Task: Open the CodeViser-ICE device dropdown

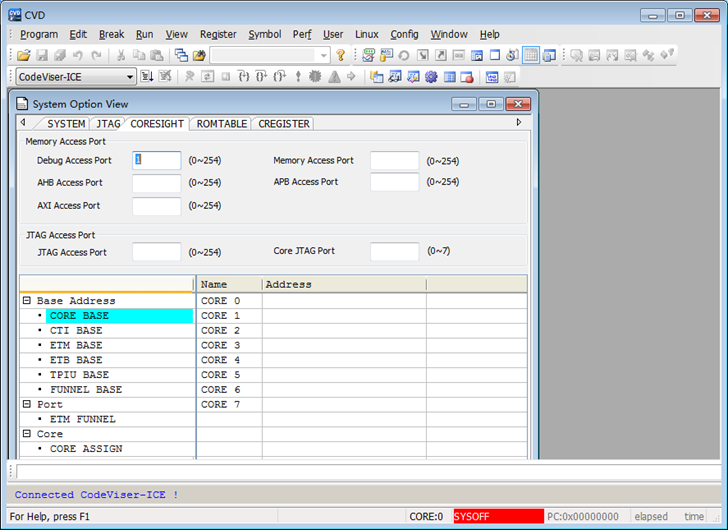Action: click(x=130, y=77)
